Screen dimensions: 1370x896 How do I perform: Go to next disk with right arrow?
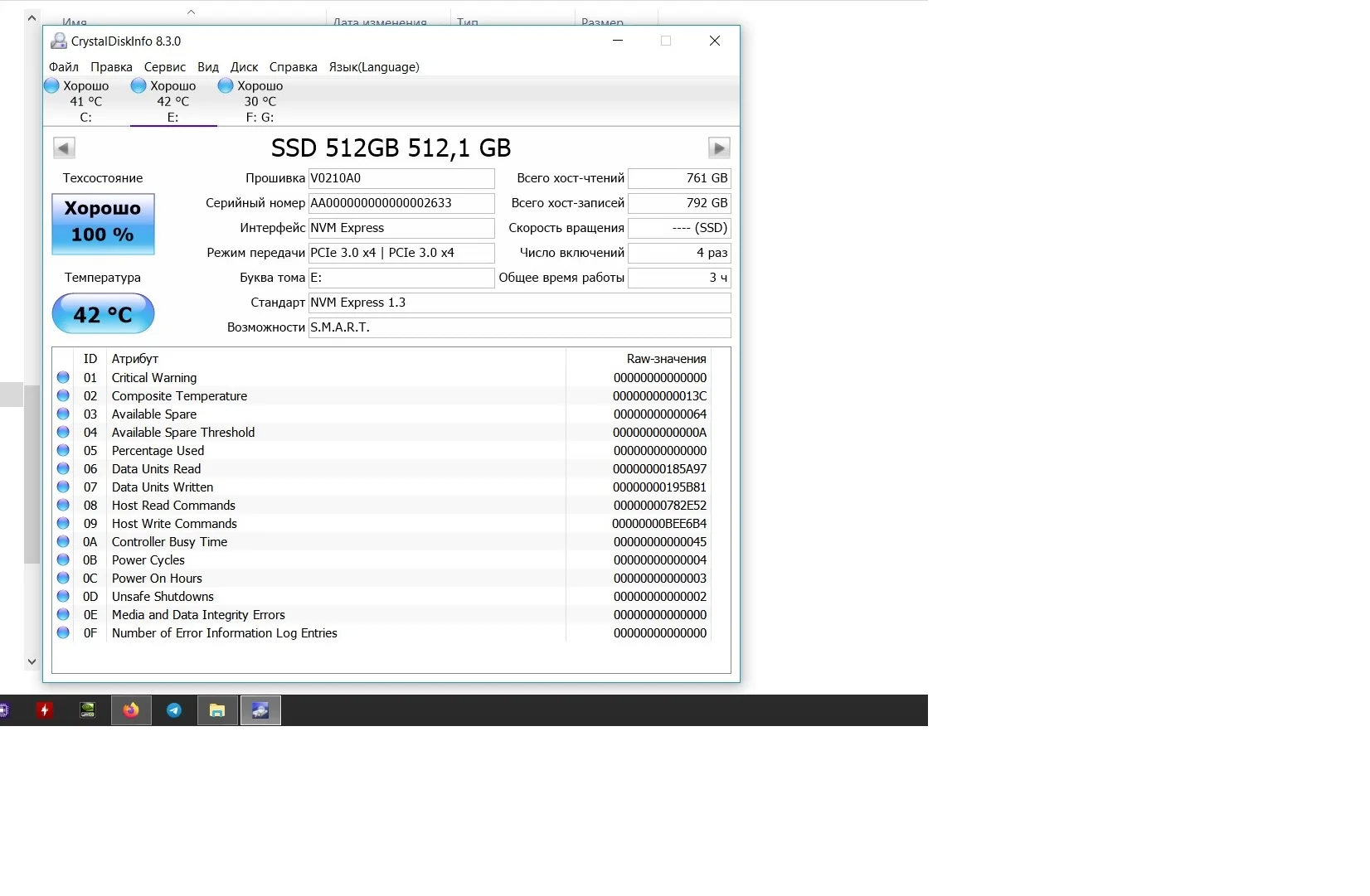tap(719, 148)
